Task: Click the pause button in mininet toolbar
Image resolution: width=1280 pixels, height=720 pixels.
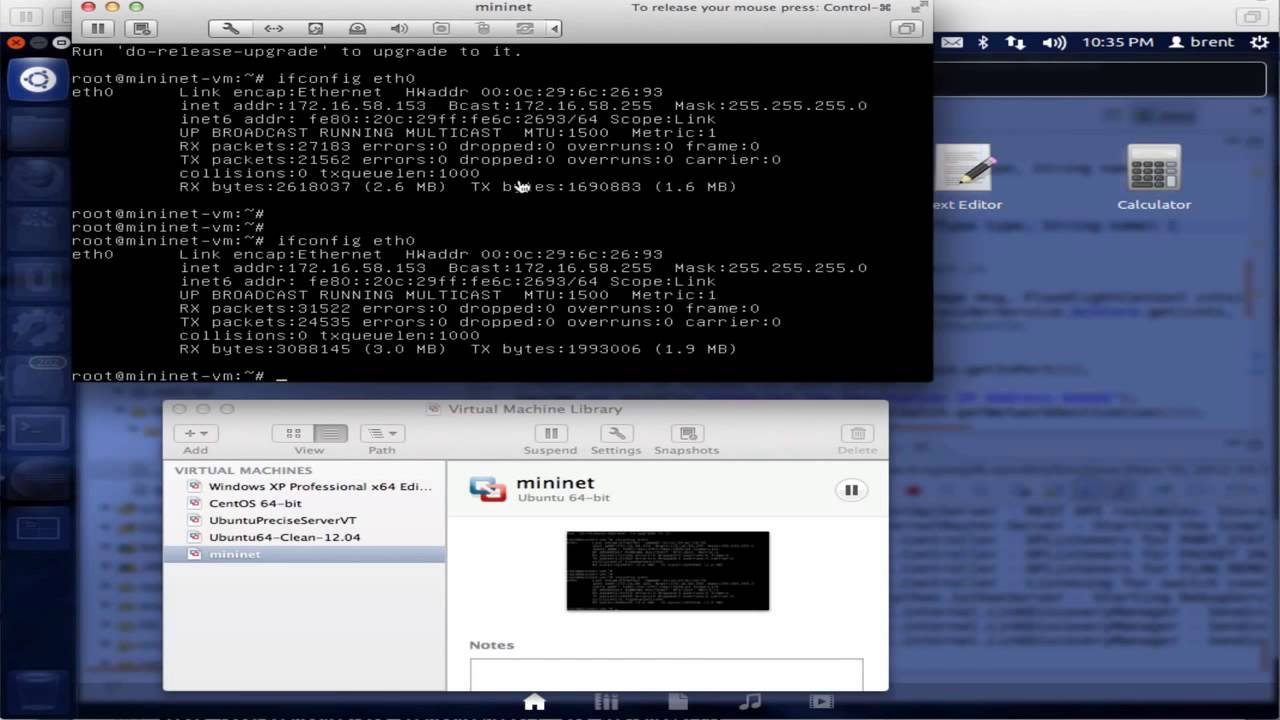Action: (x=98, y=29)
